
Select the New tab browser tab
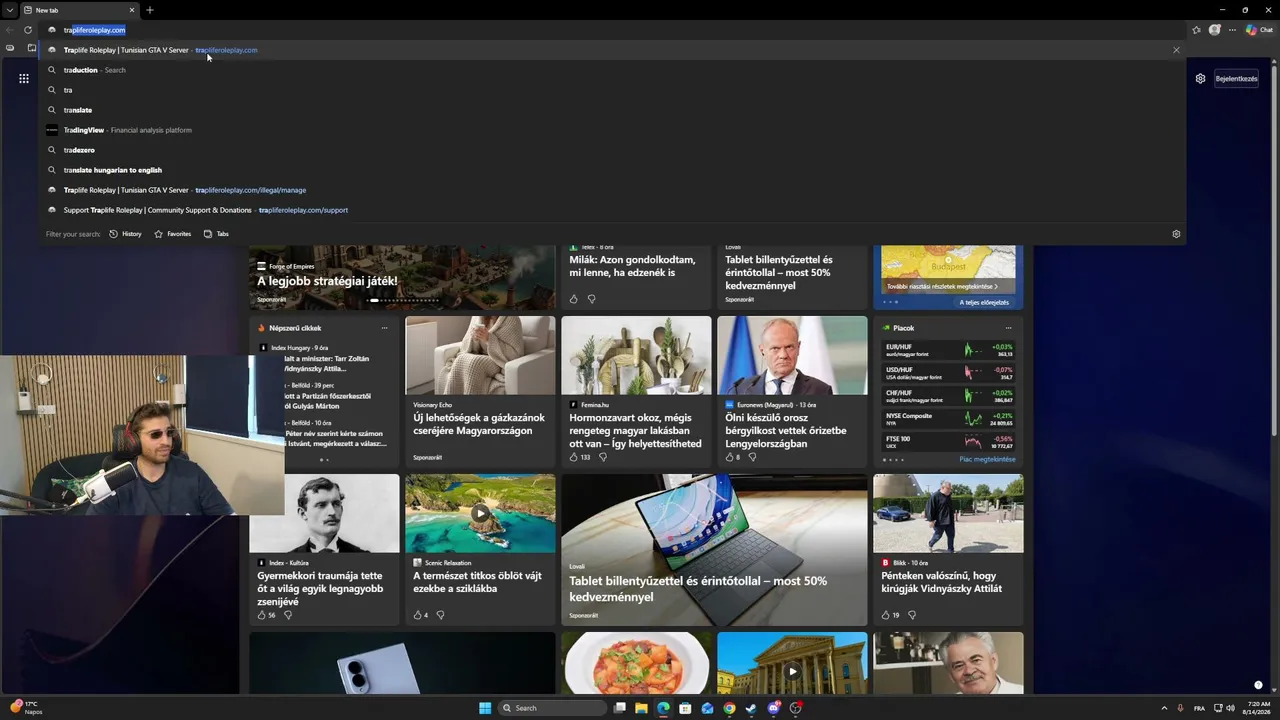point(80,10)
